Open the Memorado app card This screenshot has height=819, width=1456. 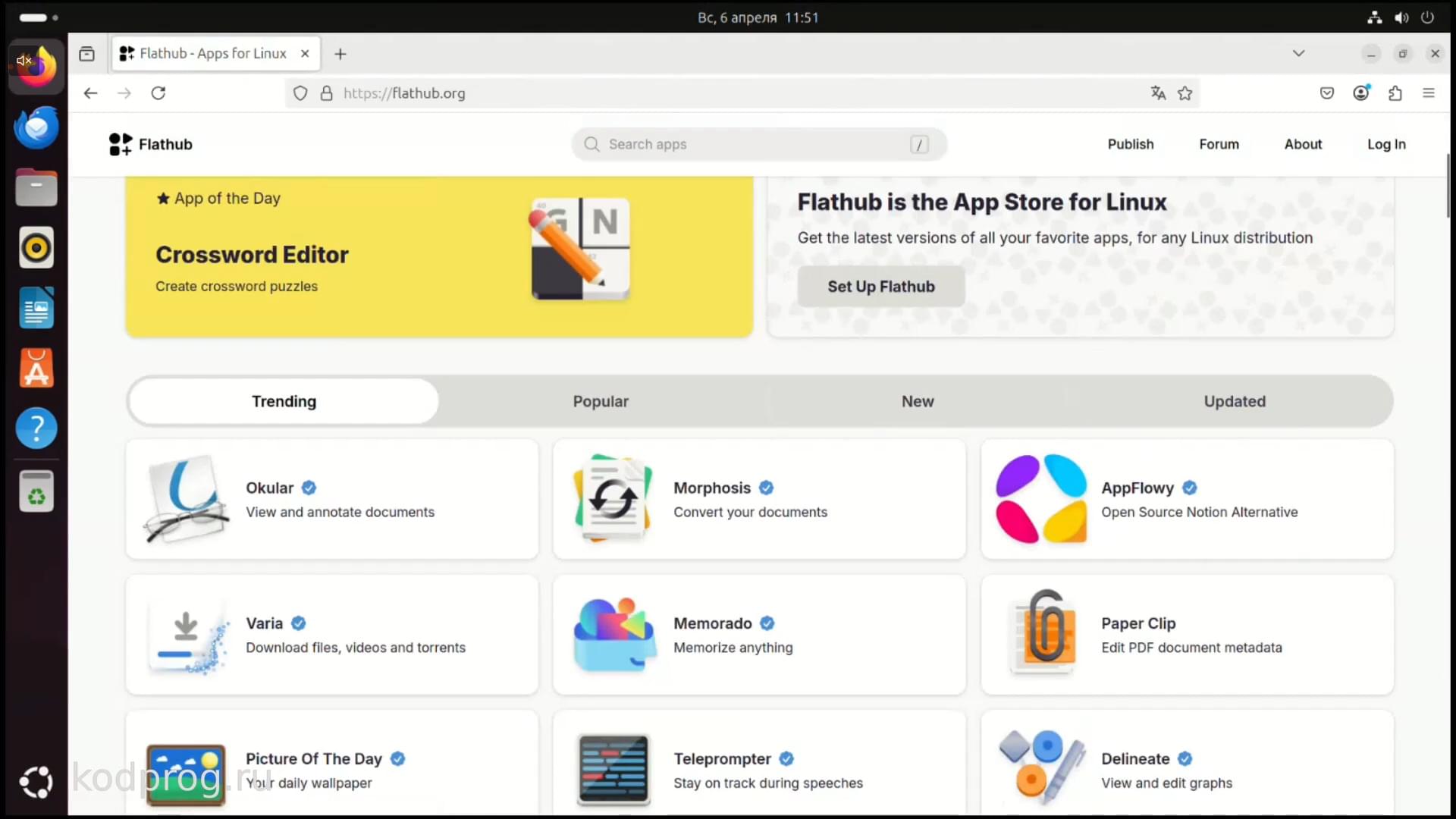coord(759,635)
